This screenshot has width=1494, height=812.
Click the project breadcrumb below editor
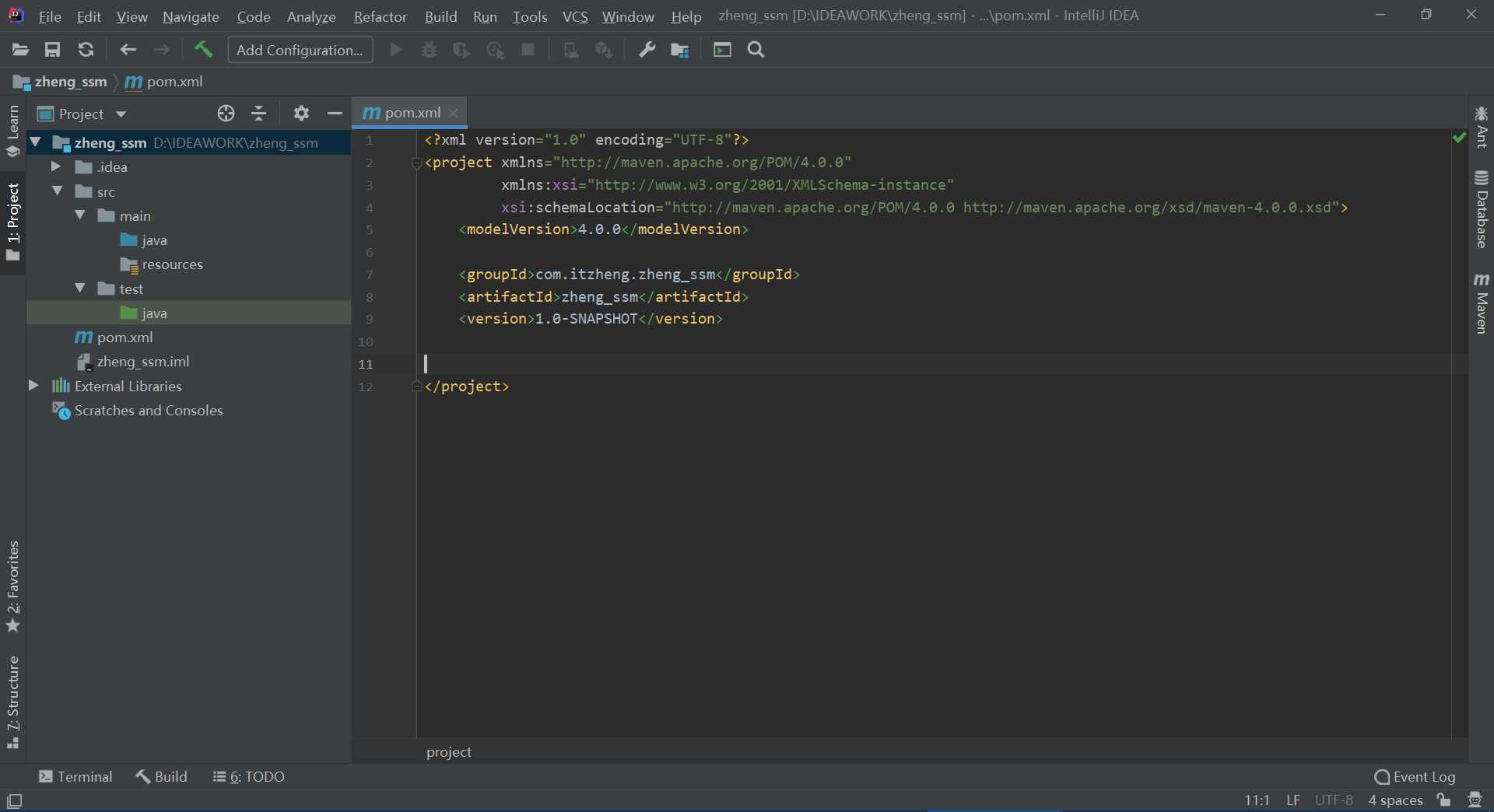click(x=449, y=751)
